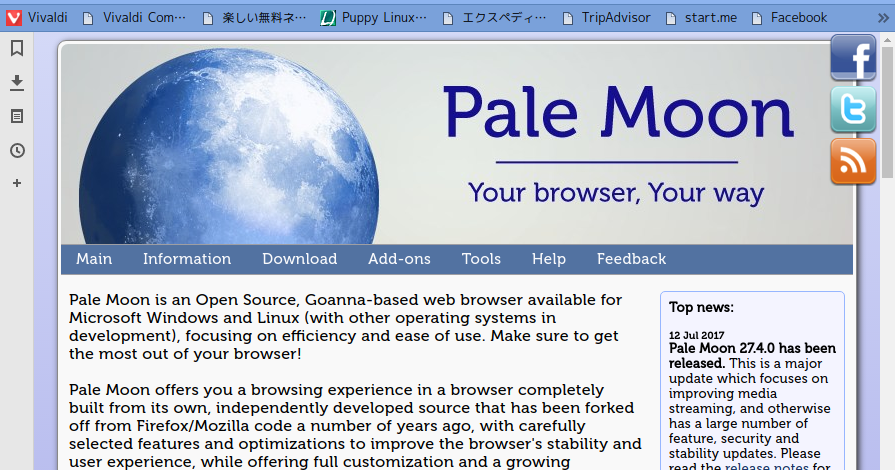Open the Vivaldi bookmark with red logo

click(37, 18)
